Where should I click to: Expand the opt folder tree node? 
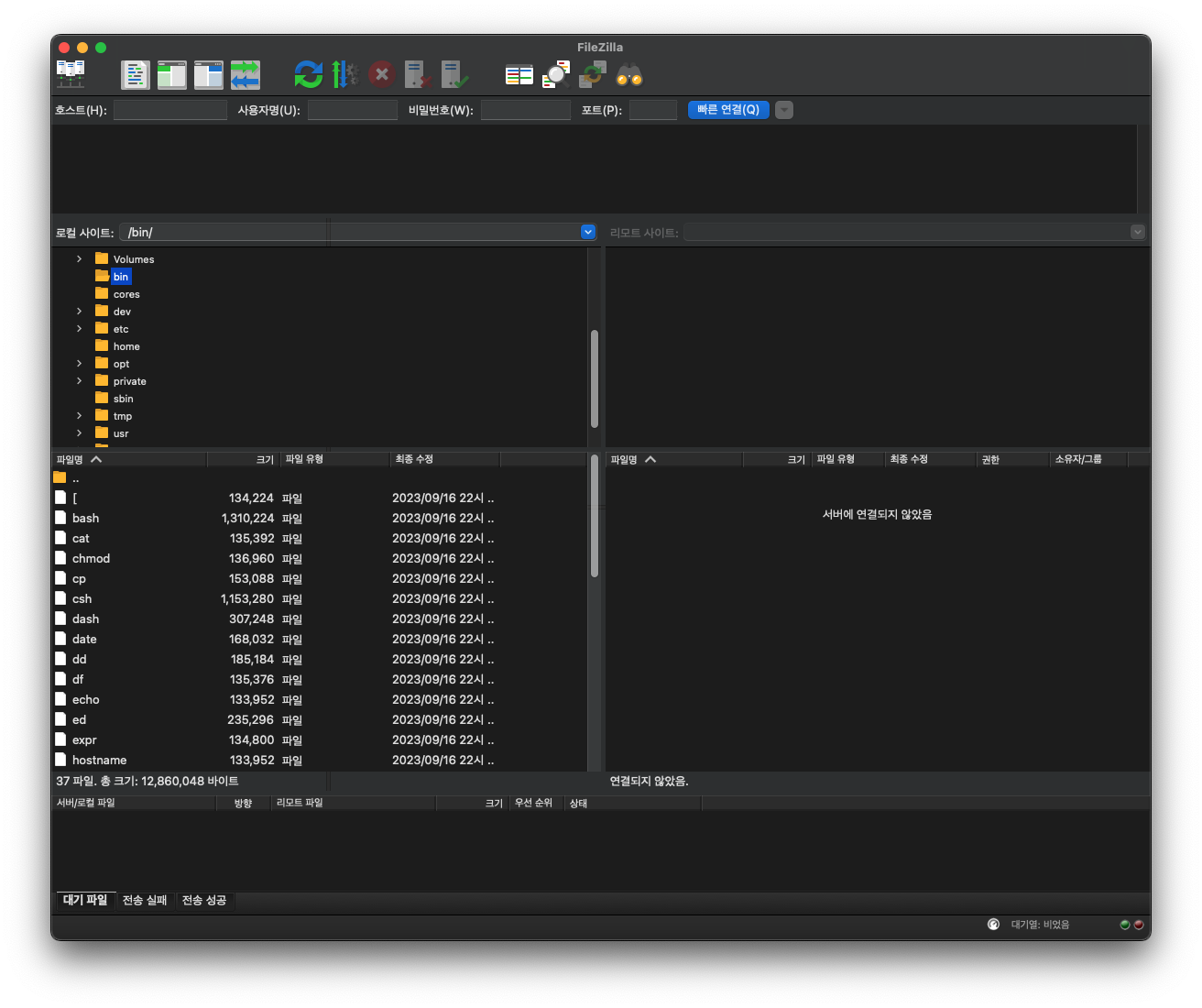(x=79, y=364)
